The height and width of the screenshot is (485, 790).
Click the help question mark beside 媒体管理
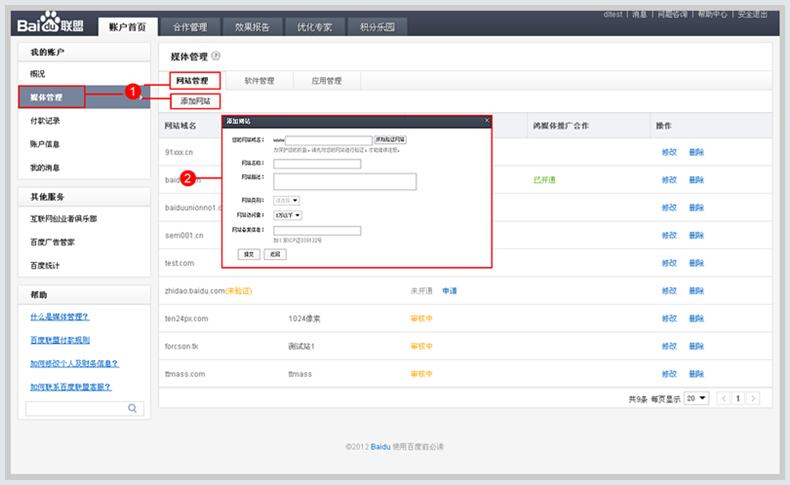tap(216, 57)
